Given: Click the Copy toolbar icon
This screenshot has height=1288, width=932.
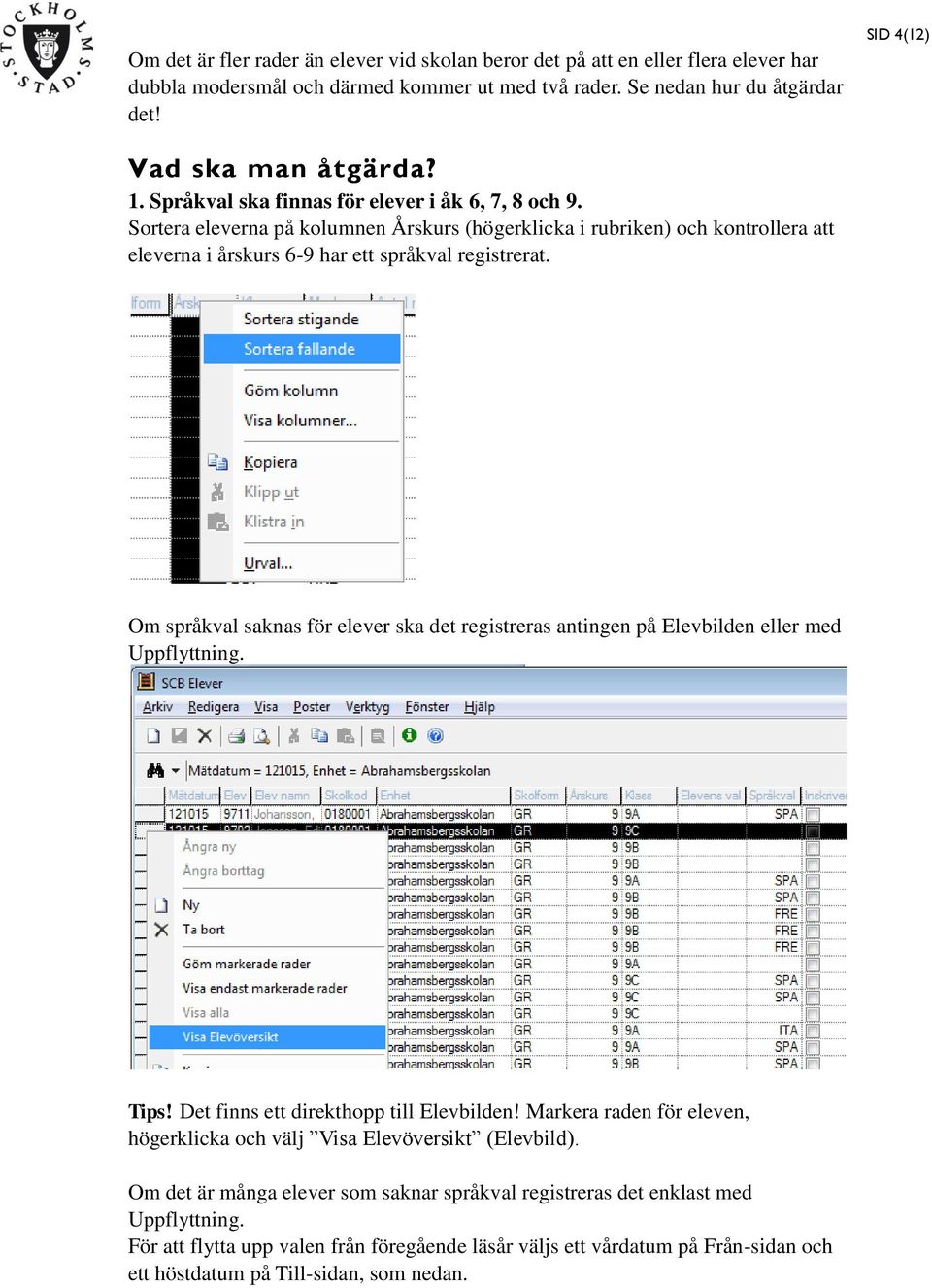Looking at the screenshot, I should [x=319, y=736].
